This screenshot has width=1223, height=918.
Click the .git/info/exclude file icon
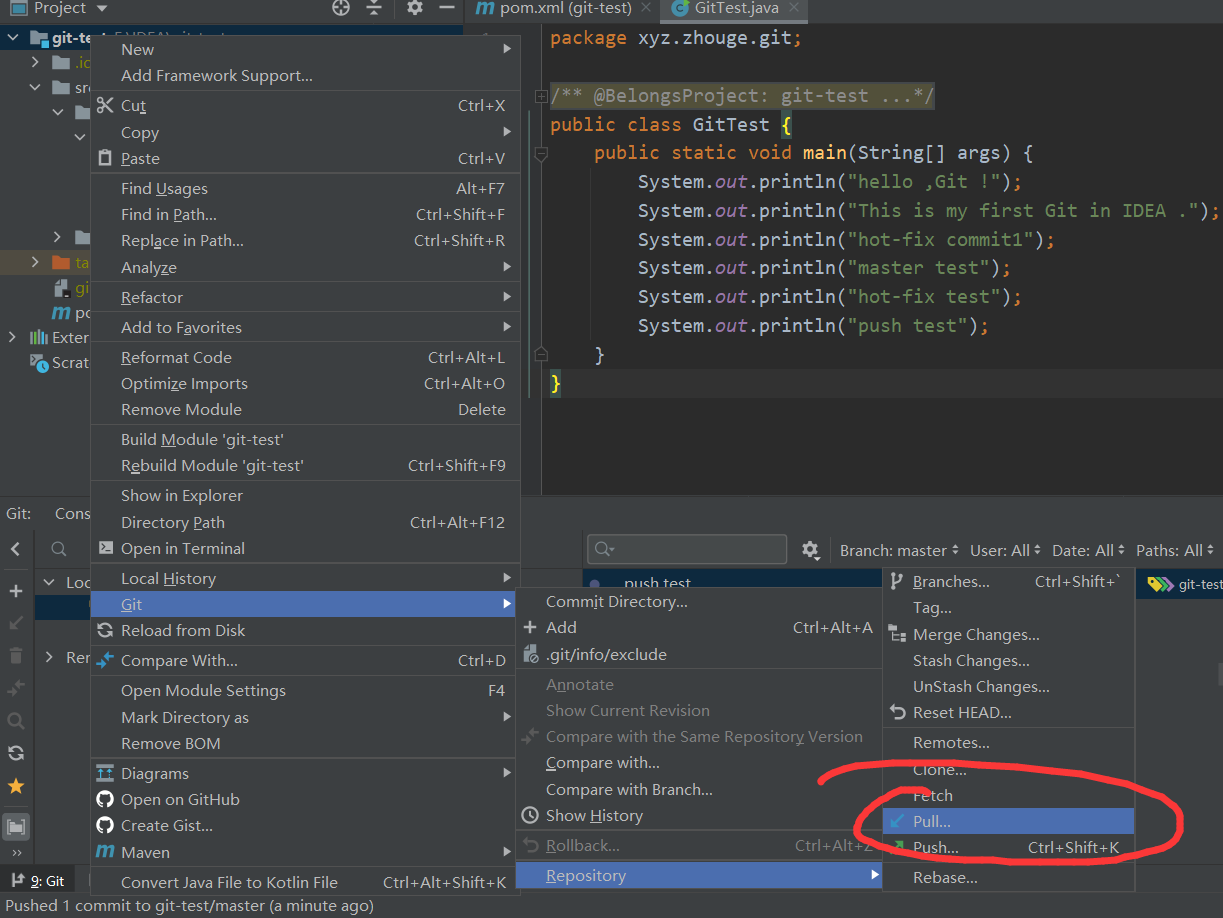point(530,654)
